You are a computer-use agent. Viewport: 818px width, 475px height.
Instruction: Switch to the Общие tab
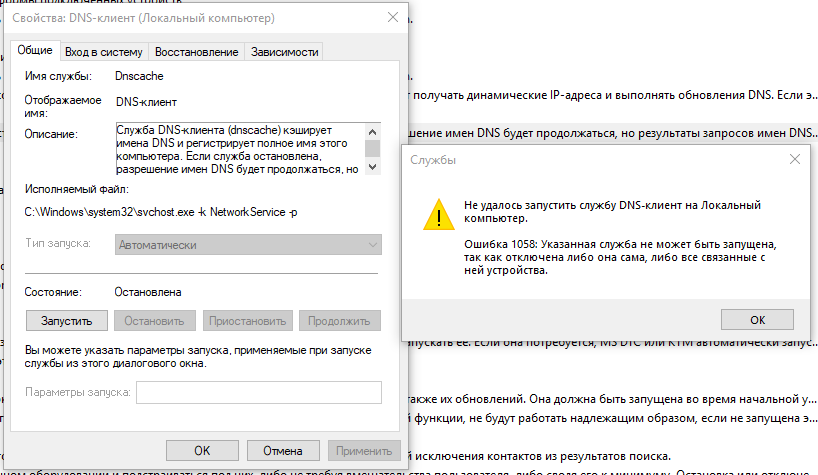point(35,50)
